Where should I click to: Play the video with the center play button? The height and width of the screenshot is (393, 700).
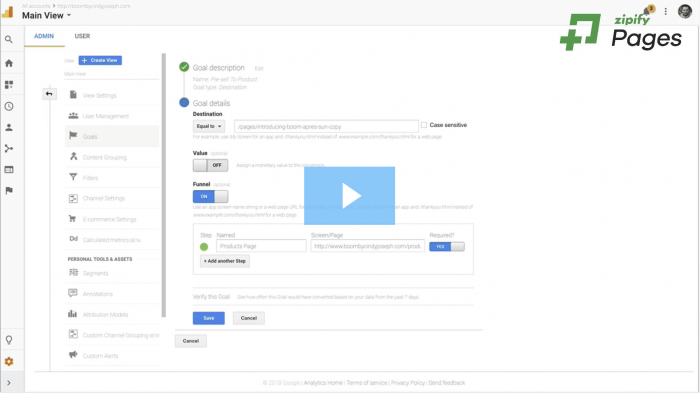coord(349,196)
